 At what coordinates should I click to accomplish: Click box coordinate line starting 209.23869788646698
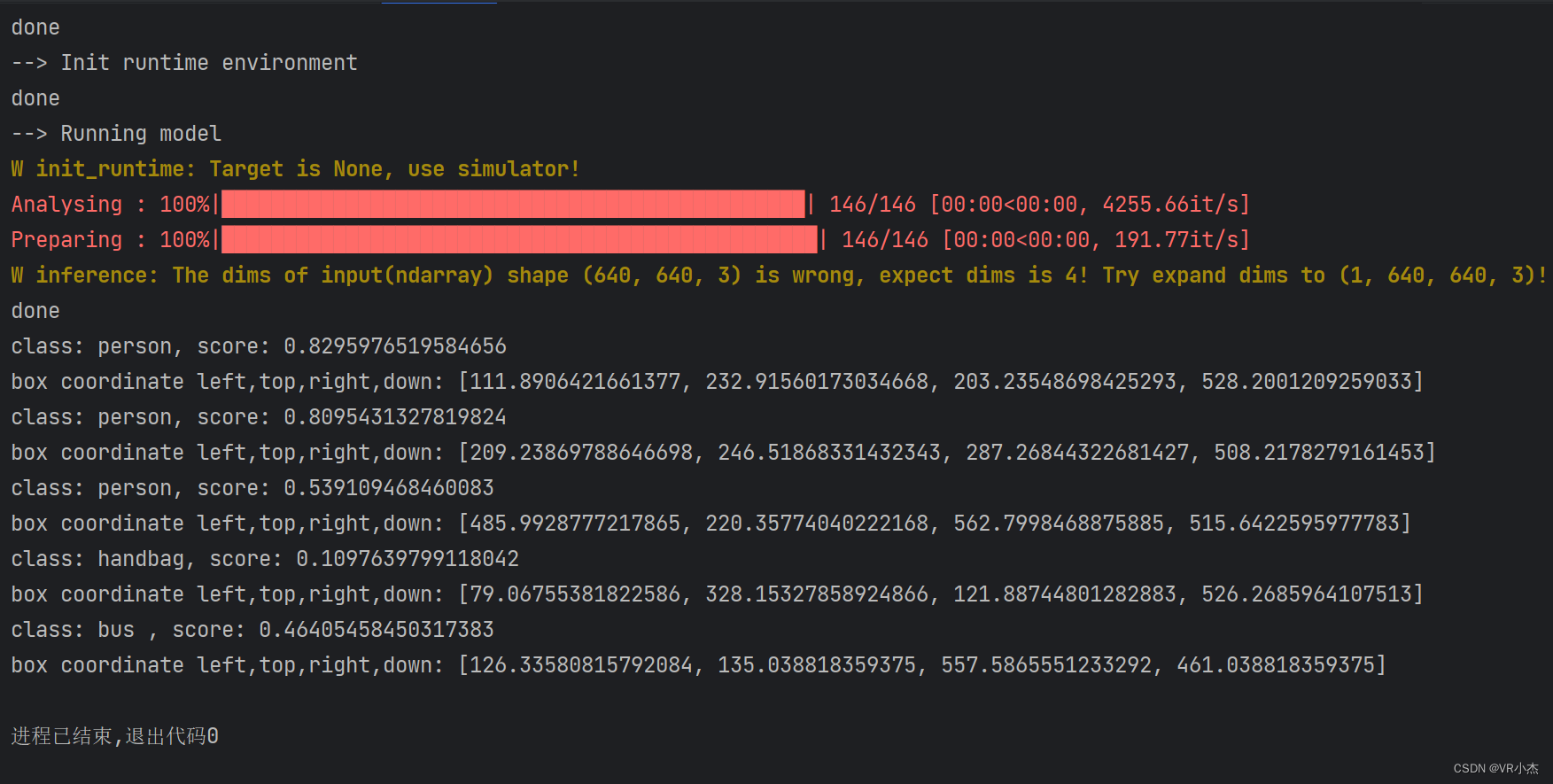[723, 453]
